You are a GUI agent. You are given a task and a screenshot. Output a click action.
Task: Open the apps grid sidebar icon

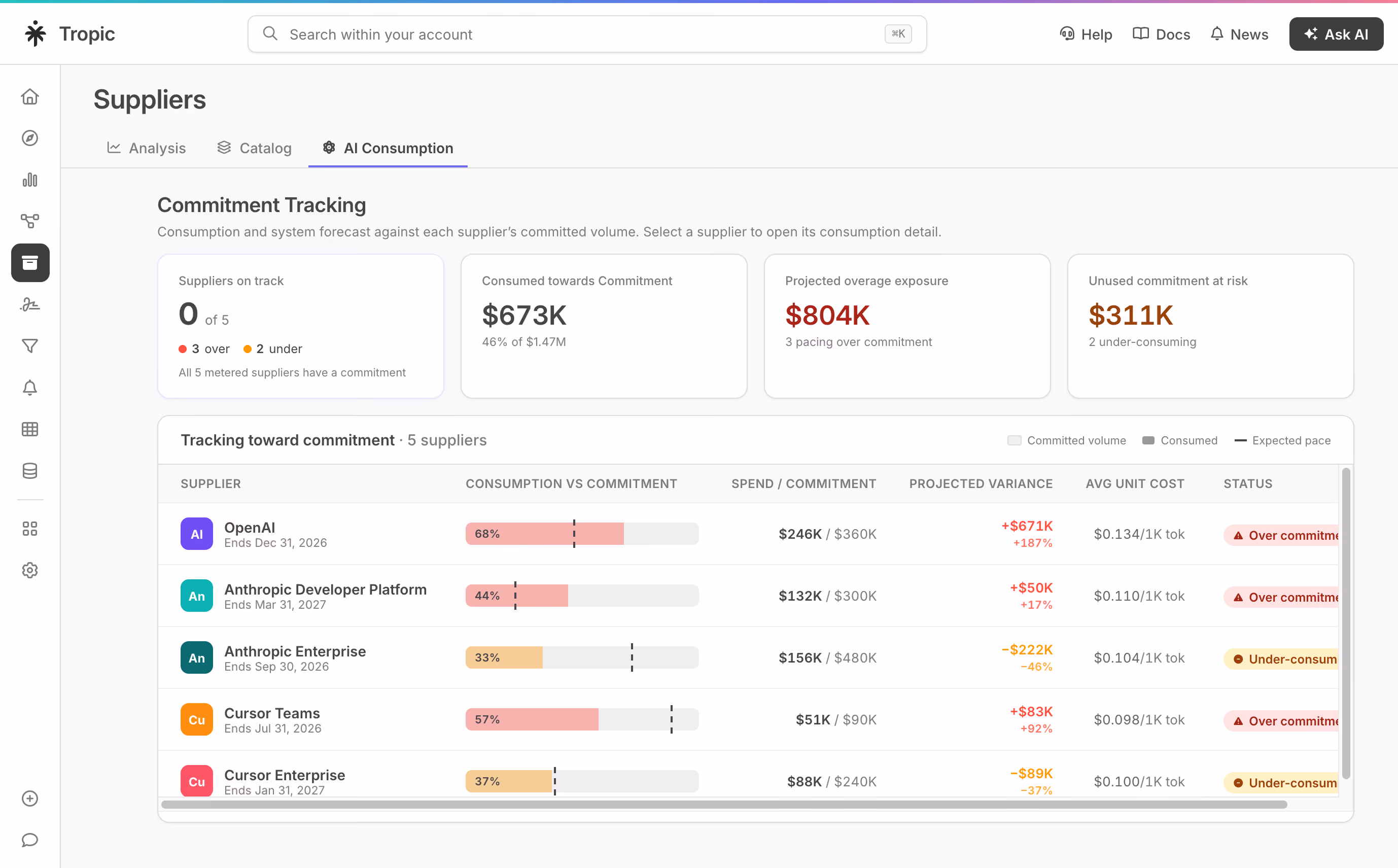click(30, 529)
